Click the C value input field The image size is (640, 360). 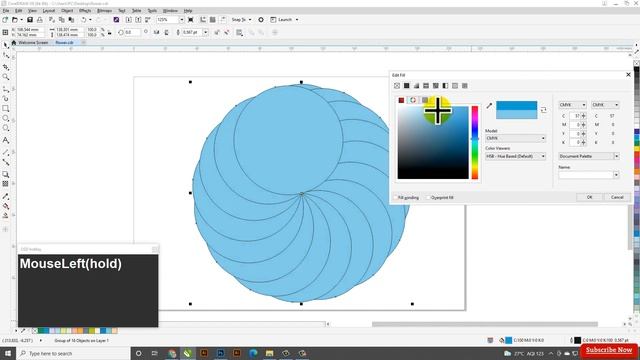point(575,116)
